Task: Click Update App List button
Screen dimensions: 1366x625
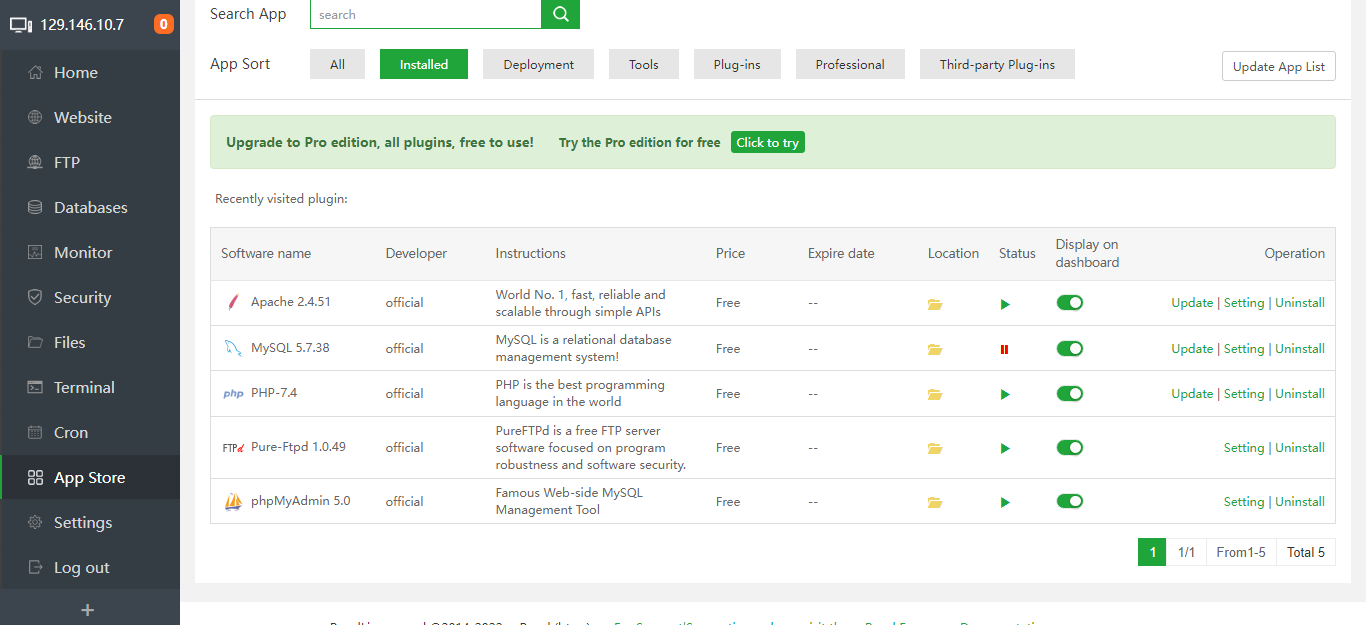Action: coord(1278,66)
